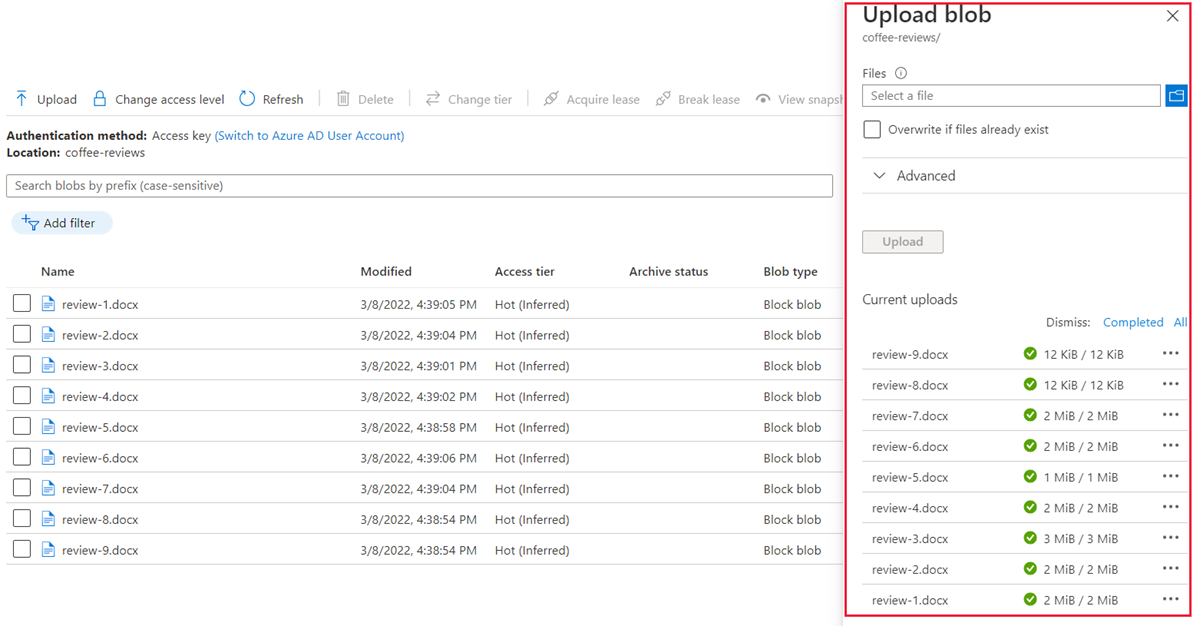Viewport: 1200px width, 626px height.
Task: Tick the checkbox for review-5.docx
Action: click(x=22, y=427)
